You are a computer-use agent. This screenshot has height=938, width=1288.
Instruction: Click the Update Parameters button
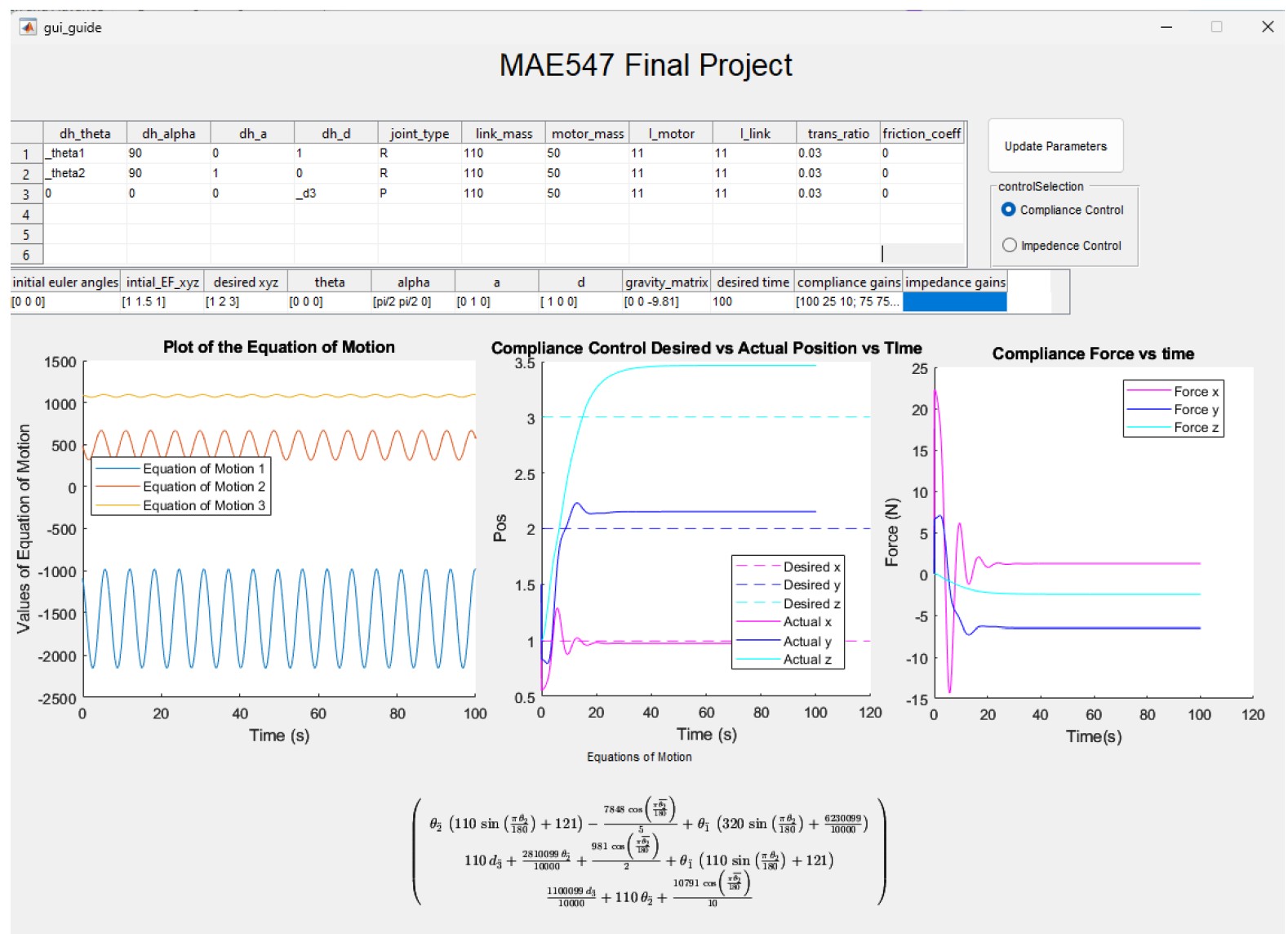1055,146
